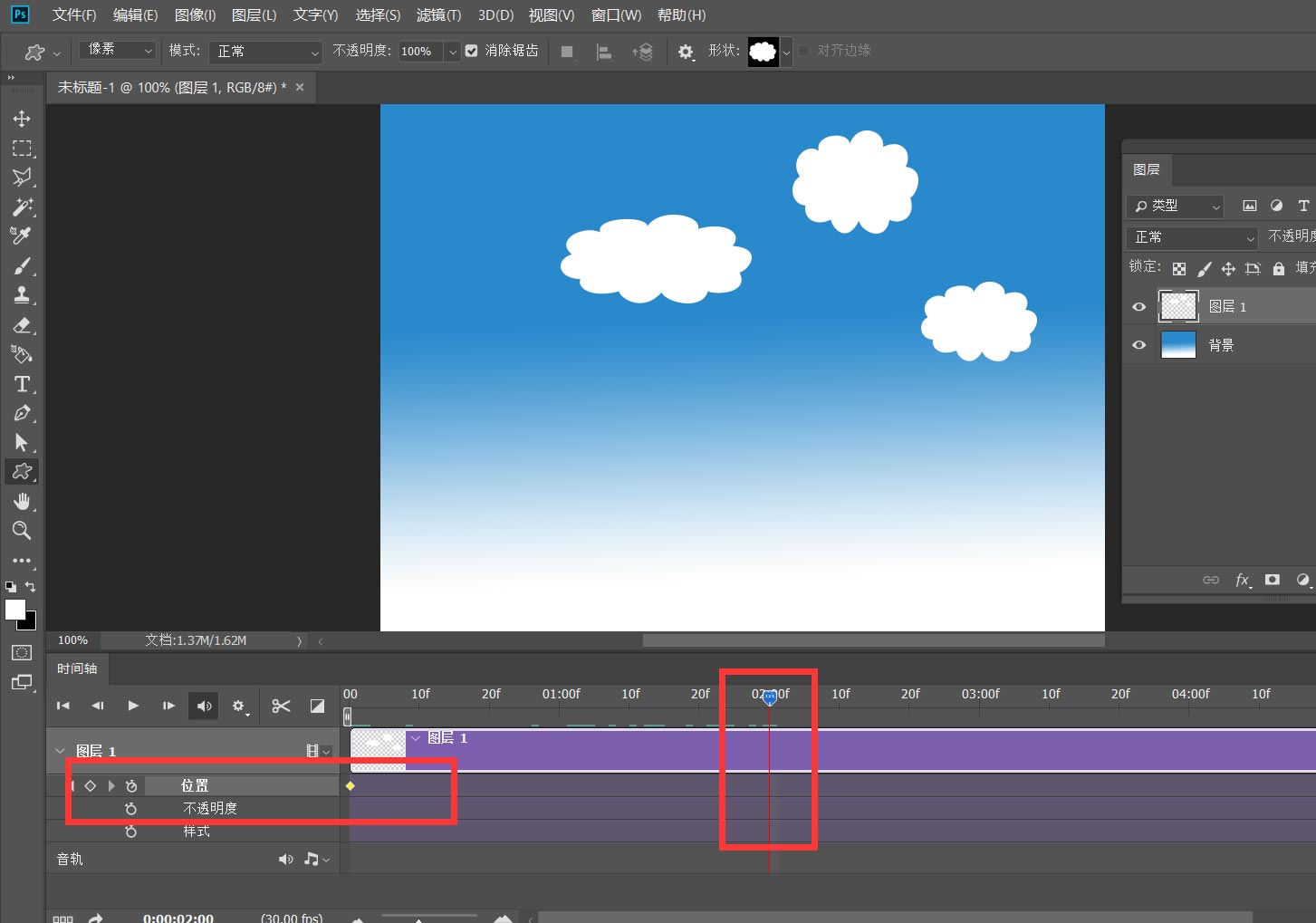Open the 滤镜(T) menu

pos(438,15)
